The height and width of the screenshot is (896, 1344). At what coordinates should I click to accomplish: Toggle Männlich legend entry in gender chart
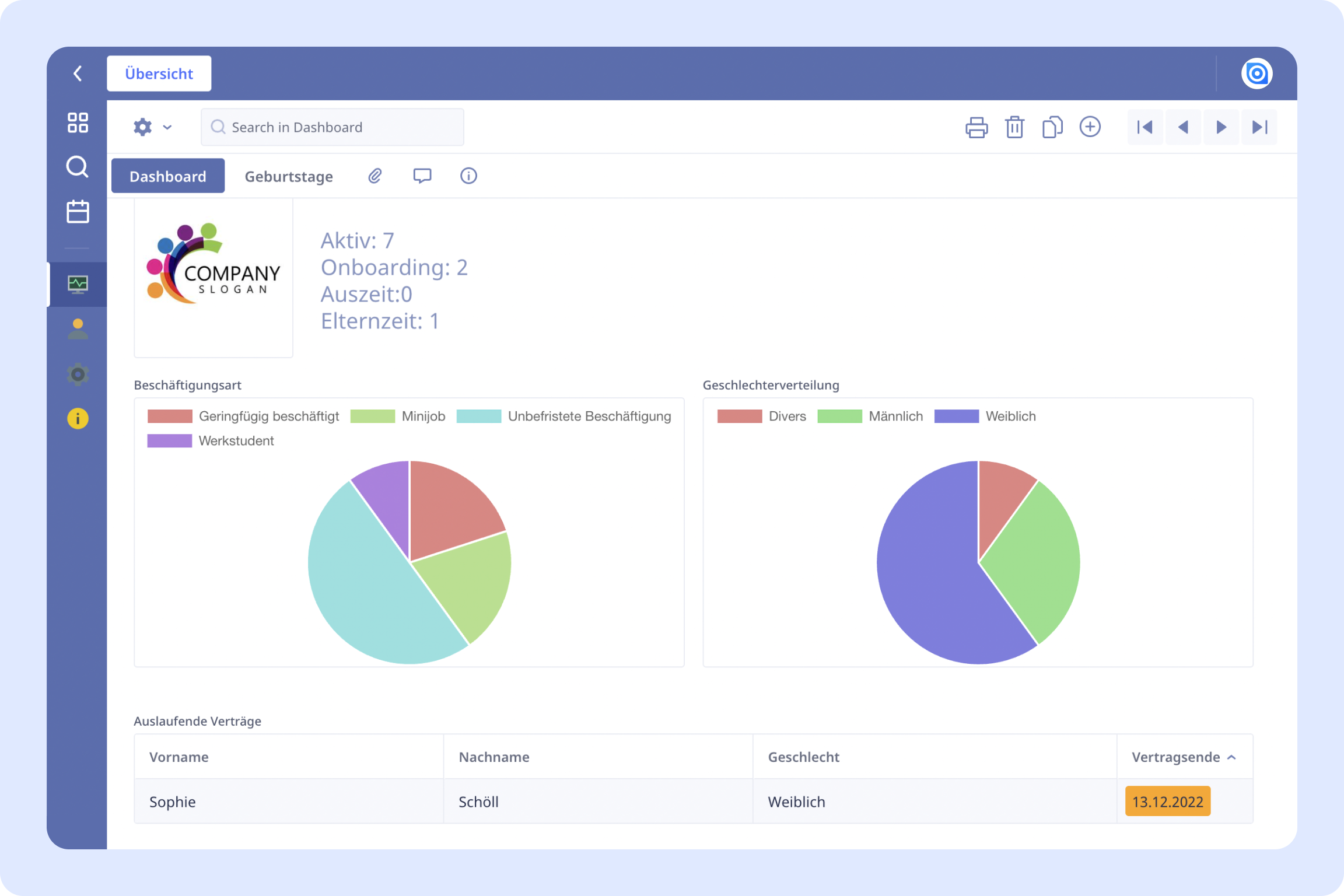pos(895,416)
